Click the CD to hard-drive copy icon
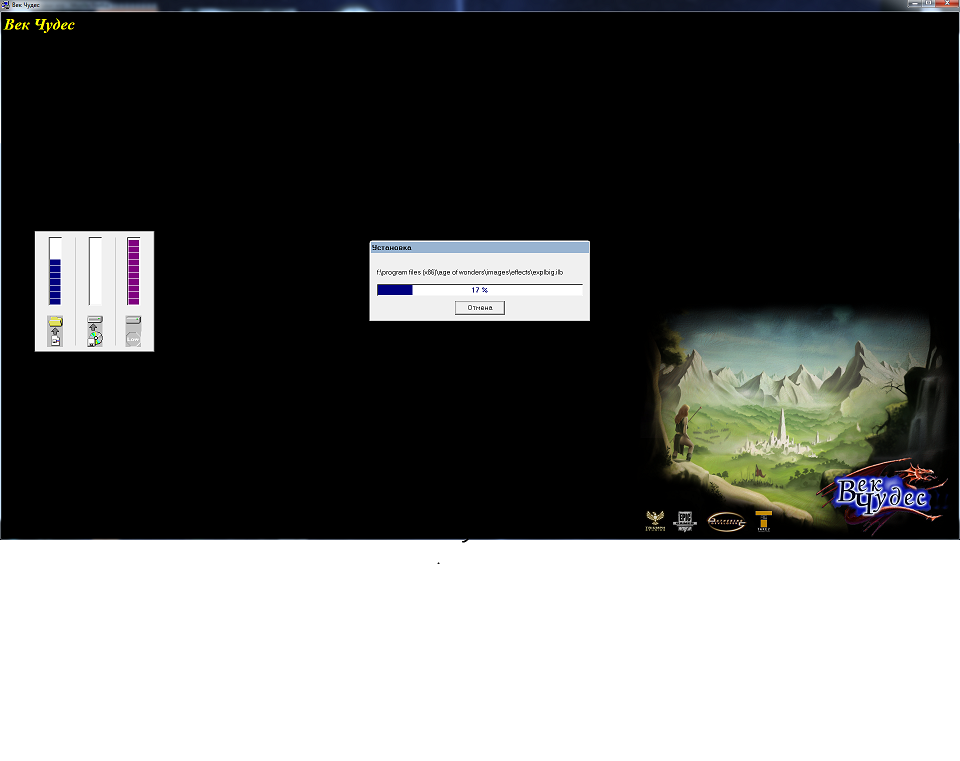 pos(95,331)
